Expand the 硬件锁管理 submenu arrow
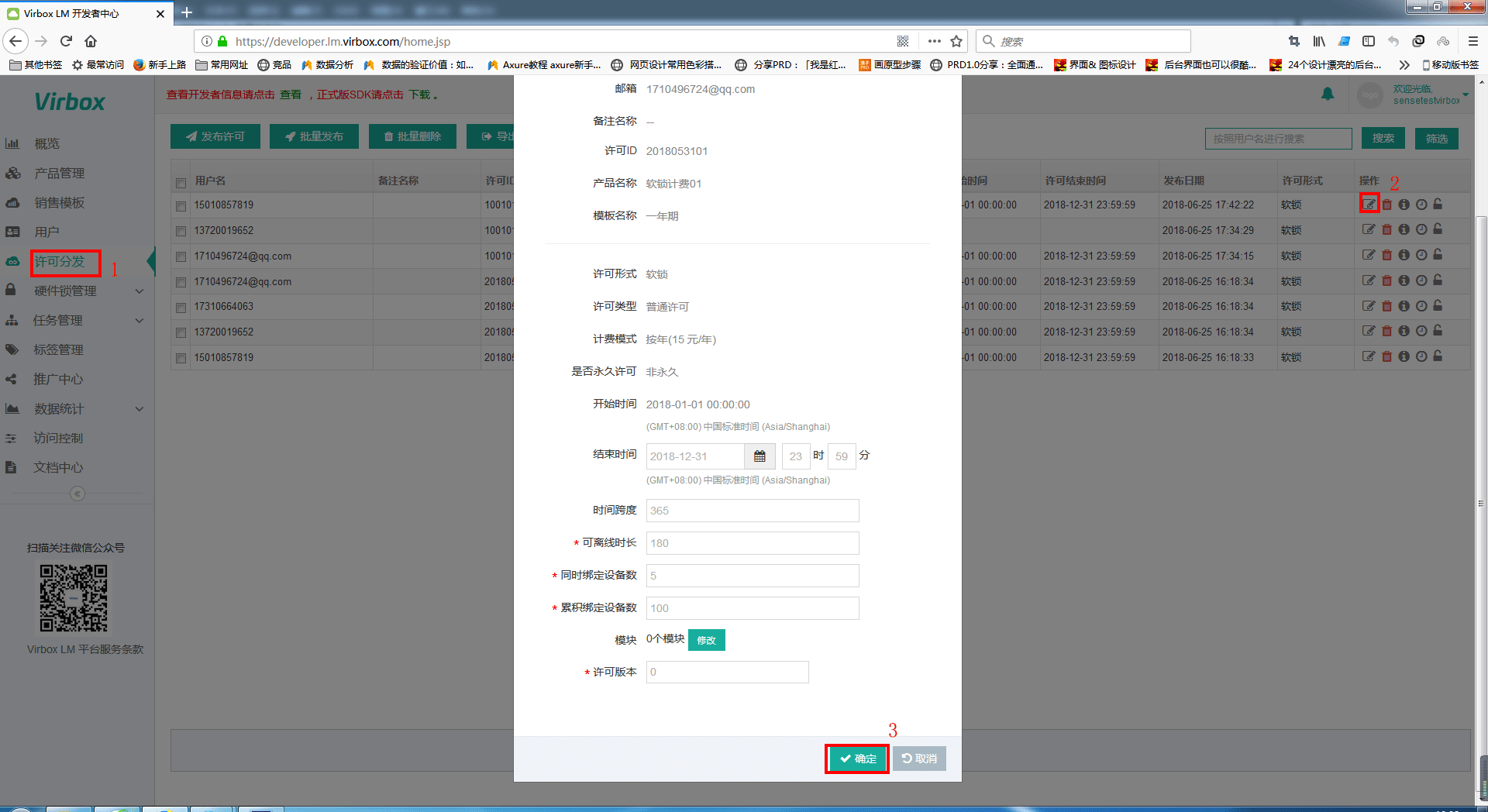 click(139, 291)
